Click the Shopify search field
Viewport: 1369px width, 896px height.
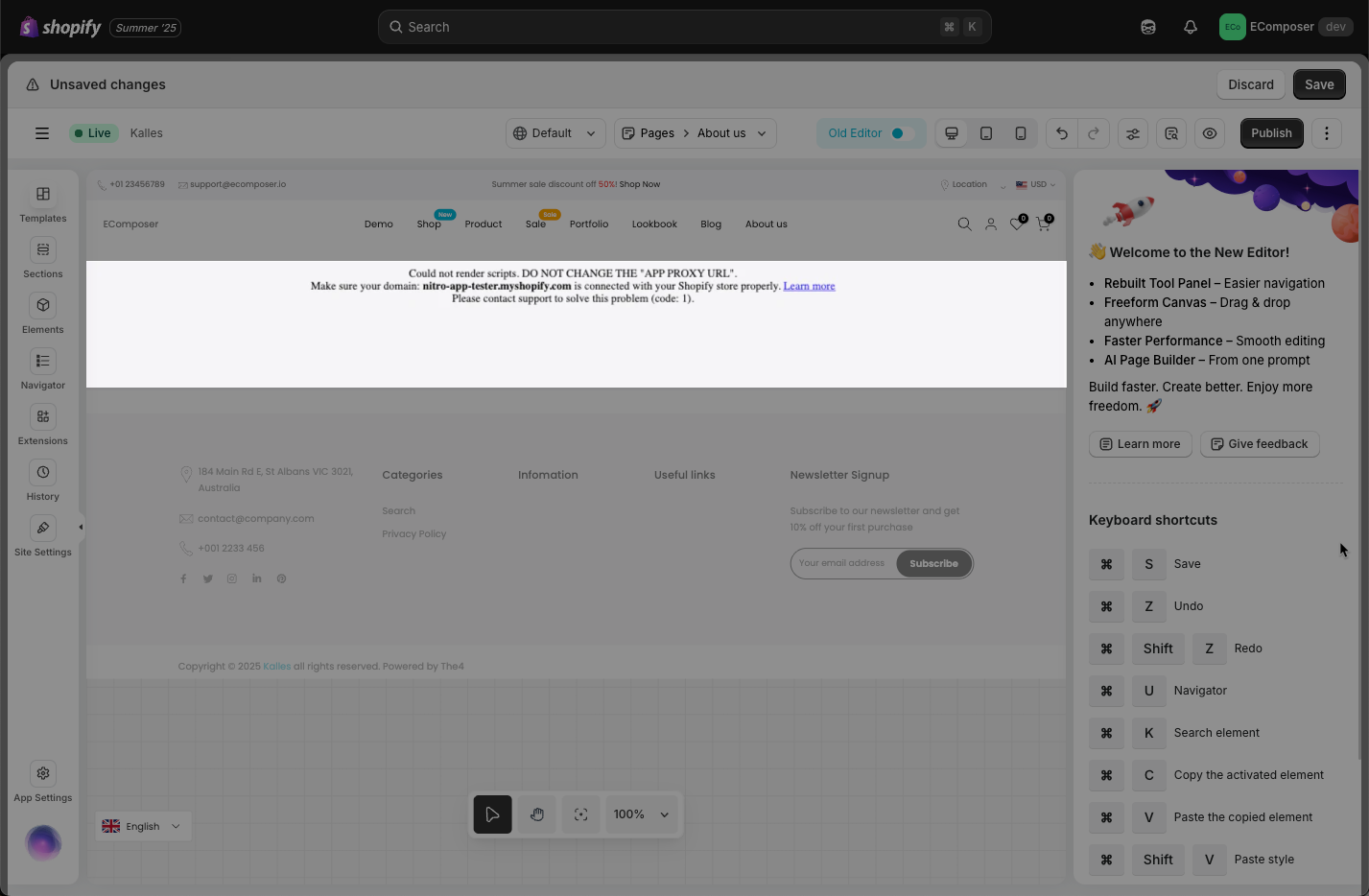click(685, 27)
